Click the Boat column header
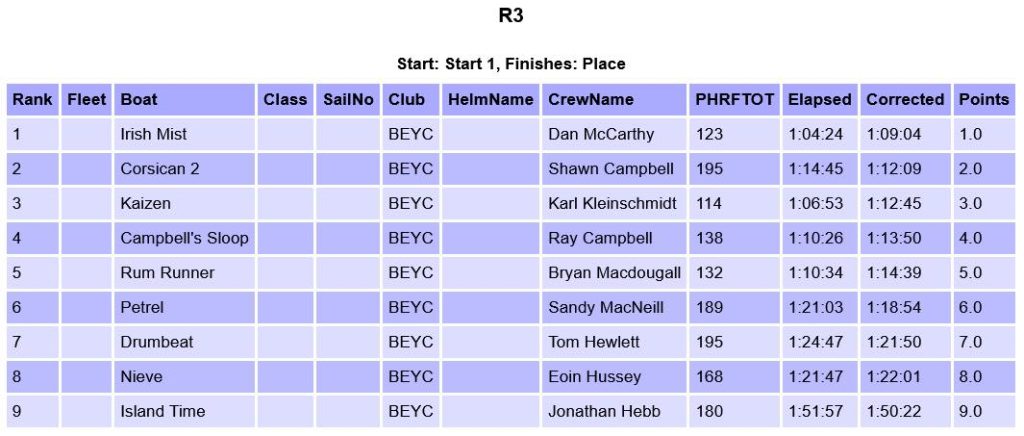This screenshot has height=436, width=1024. (x=139, y=100)
